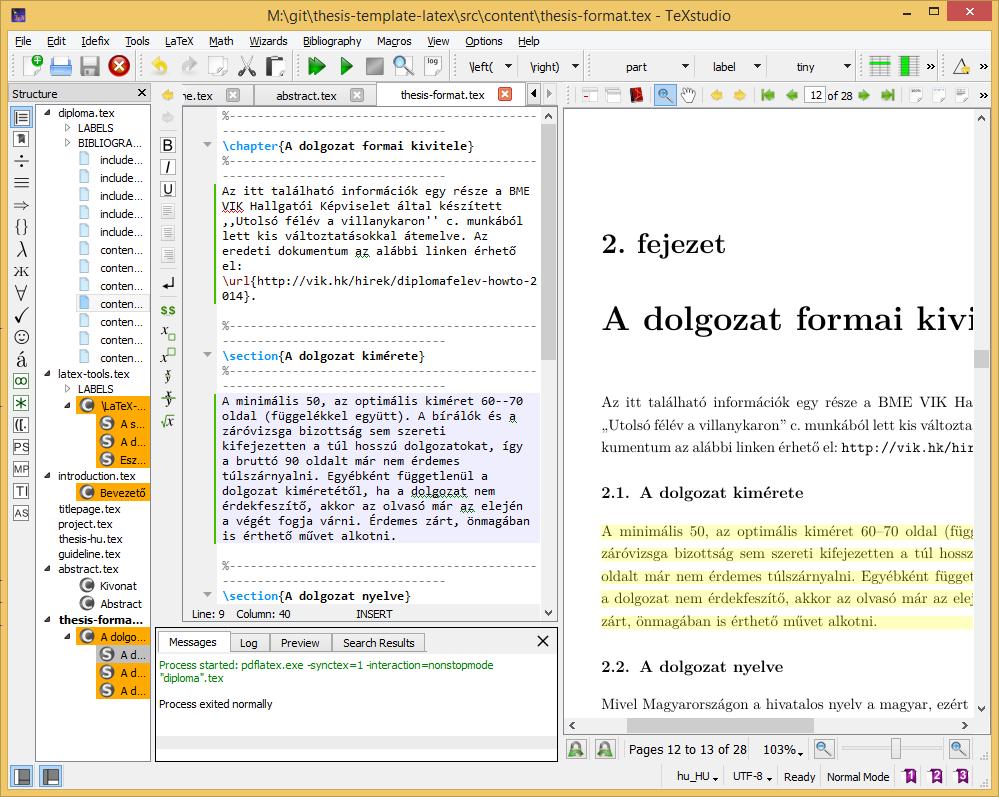Insert newline arrow icon
This screenshot has height=797, width=999.
(x=168, y=284)
